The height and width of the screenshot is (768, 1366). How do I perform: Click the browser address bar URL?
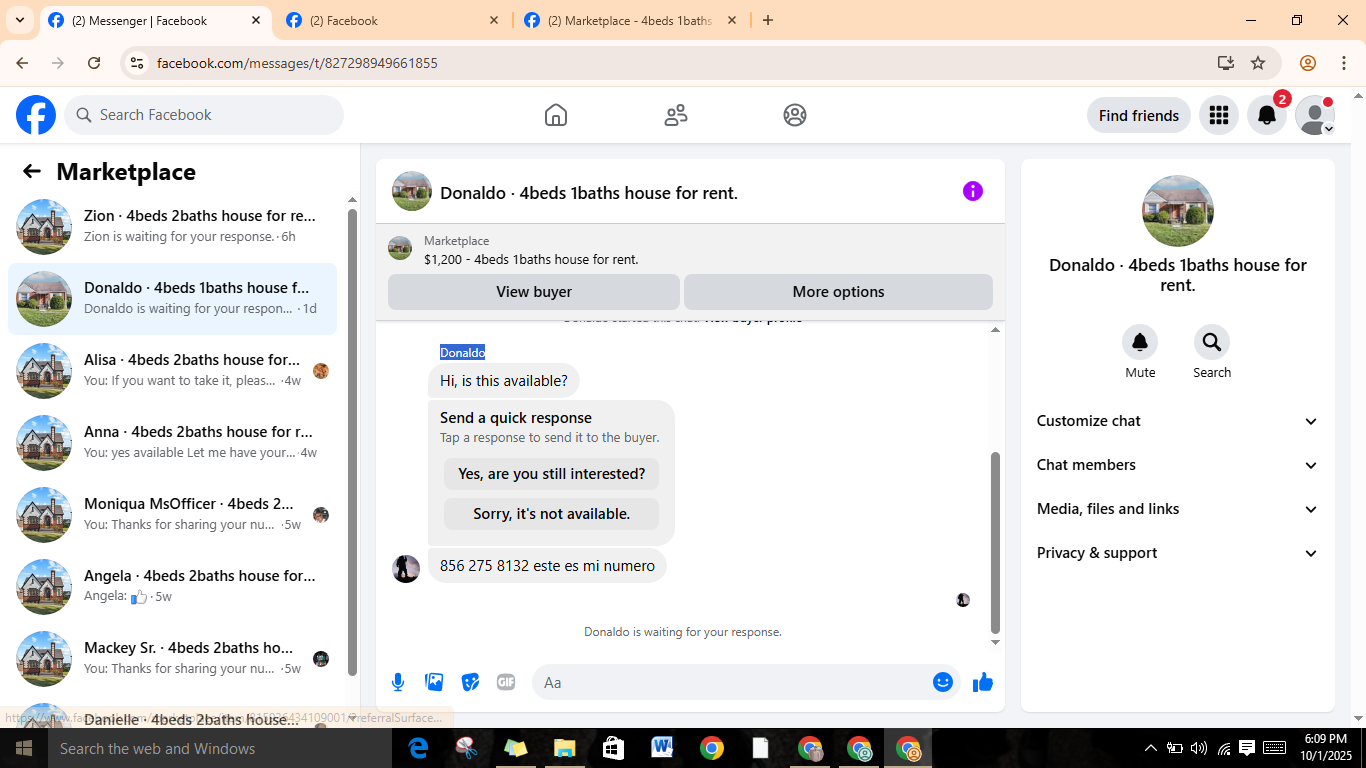click(297, 63)
